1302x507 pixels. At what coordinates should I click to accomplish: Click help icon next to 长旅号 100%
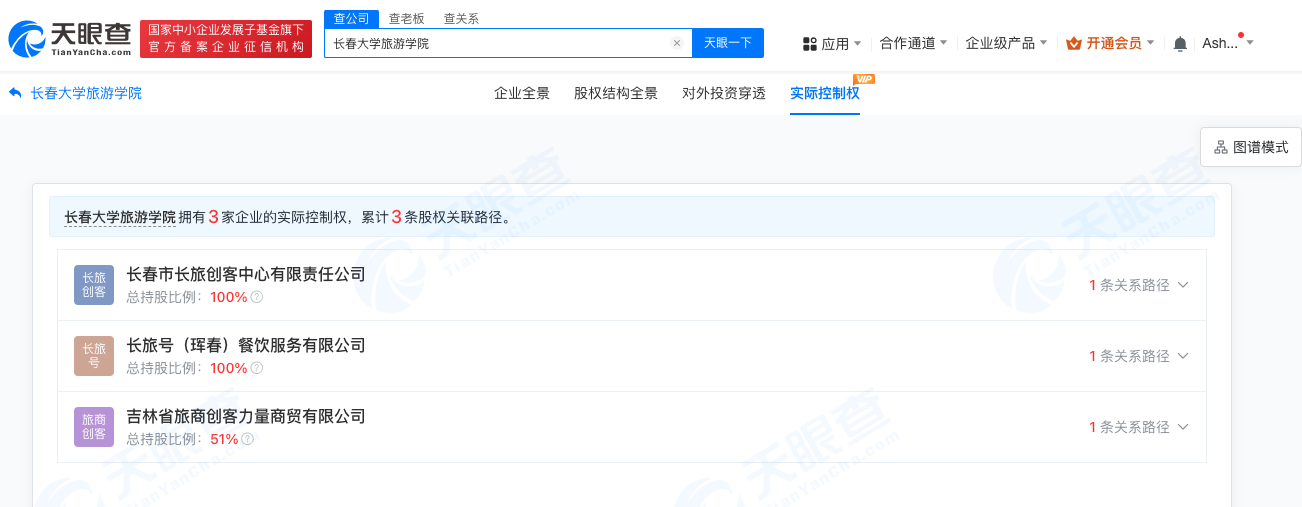tap(257, 368)
